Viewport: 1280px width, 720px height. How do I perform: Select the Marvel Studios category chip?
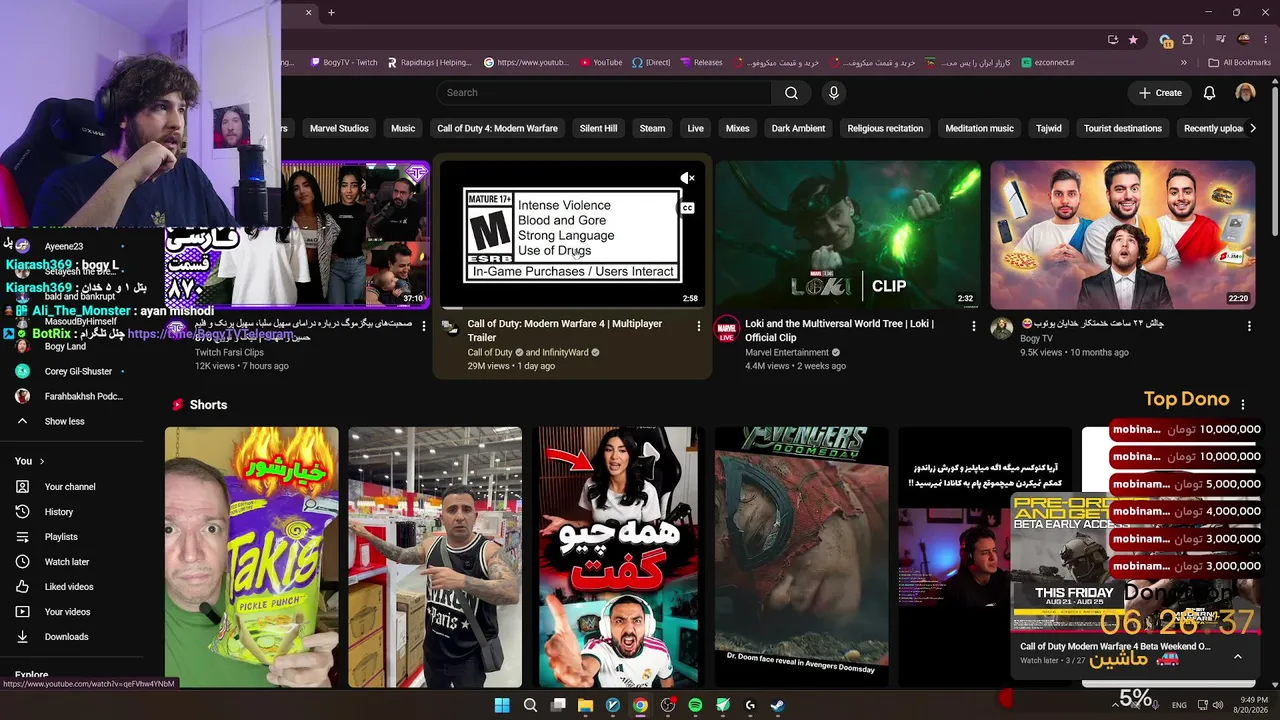tap(339, 128)
